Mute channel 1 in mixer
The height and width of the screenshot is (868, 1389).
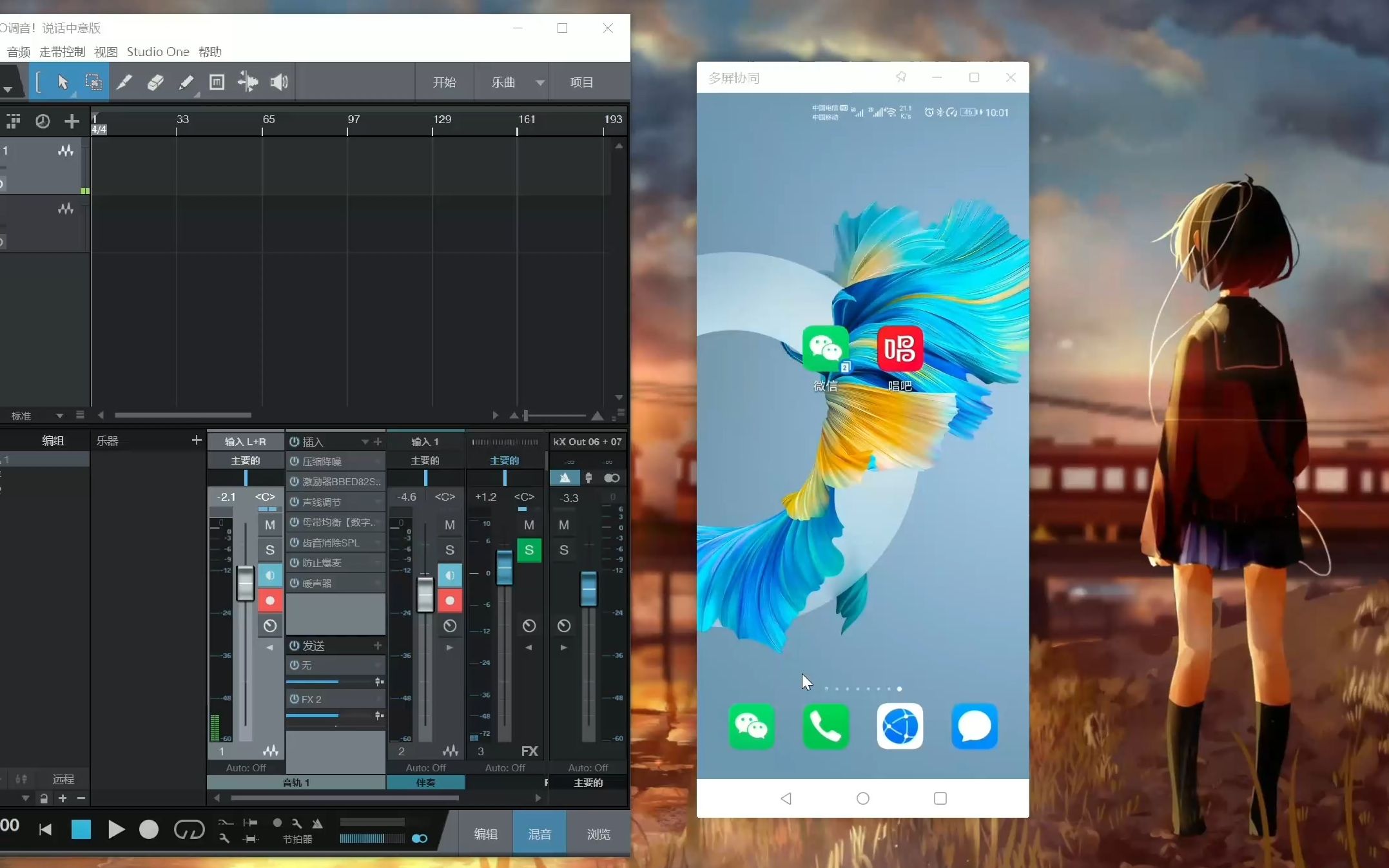[270, 525]
